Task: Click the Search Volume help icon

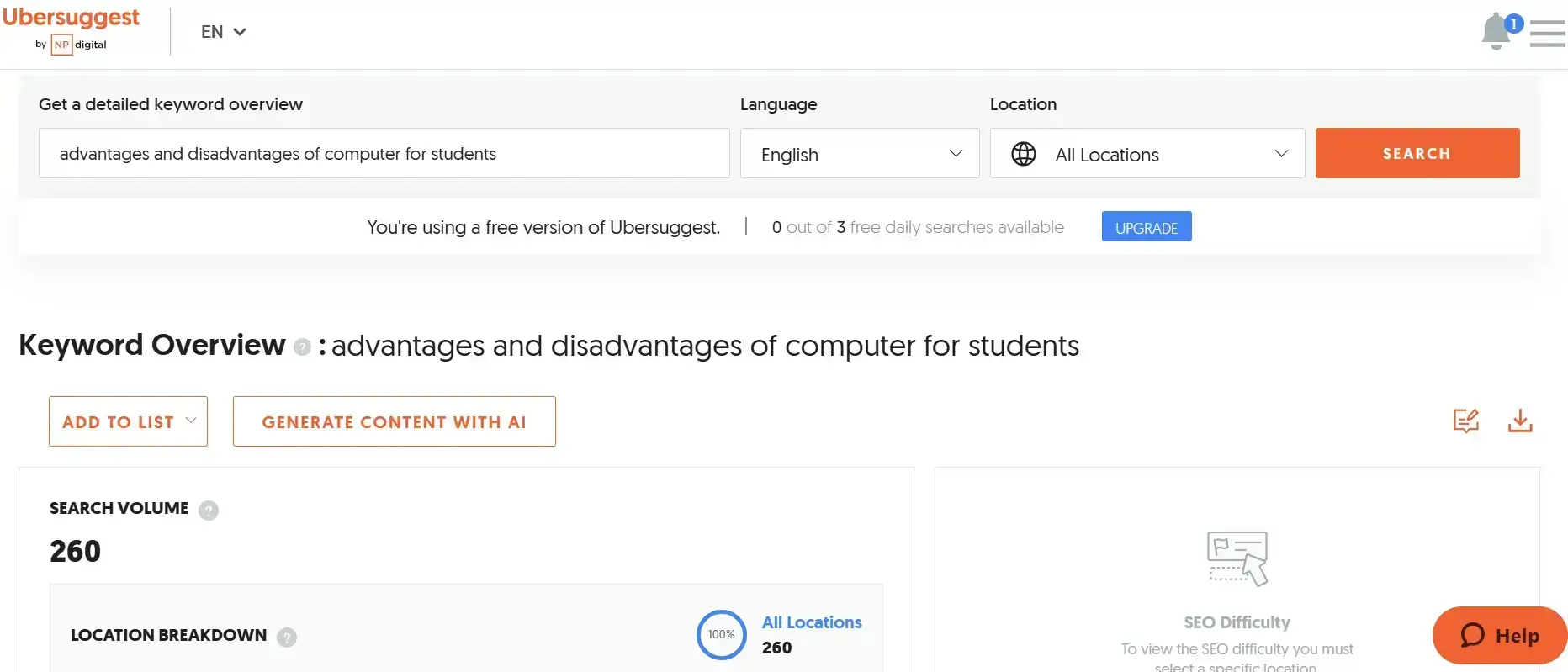Action: click(209, 510)
